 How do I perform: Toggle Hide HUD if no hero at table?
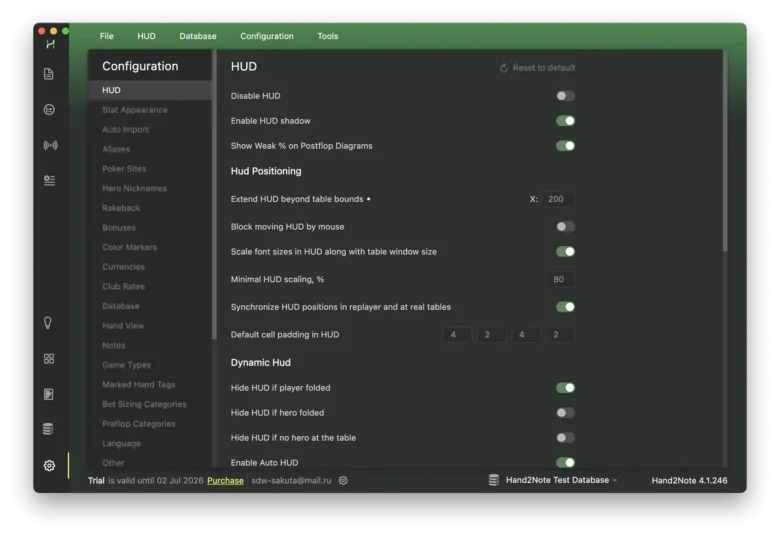(x=565, y=438)
